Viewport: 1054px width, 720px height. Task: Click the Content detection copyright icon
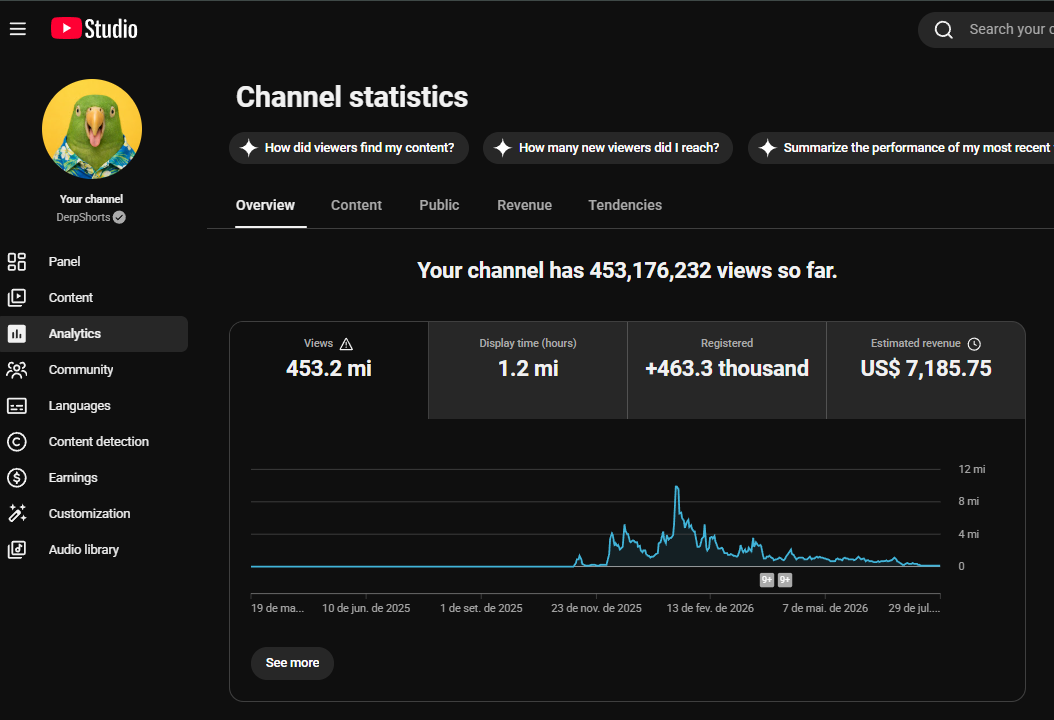coord(17,442)
